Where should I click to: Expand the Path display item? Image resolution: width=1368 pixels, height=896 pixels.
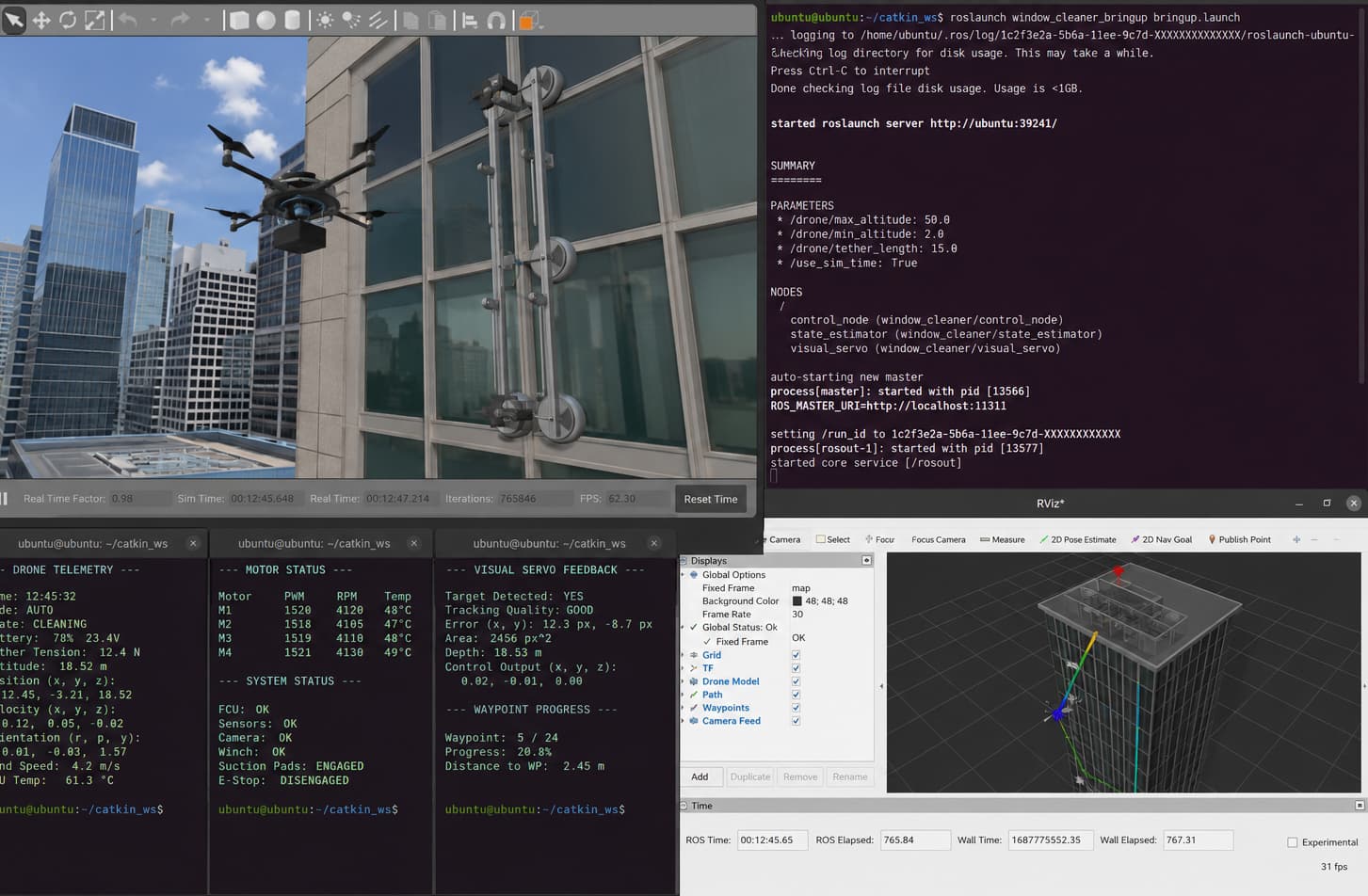pos(684,695)
